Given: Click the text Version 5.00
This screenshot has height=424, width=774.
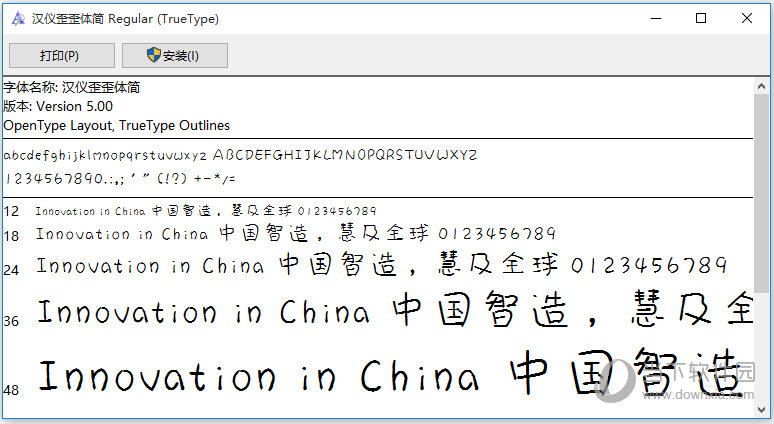Looking at the screenshot, I should tap(75, 106).
